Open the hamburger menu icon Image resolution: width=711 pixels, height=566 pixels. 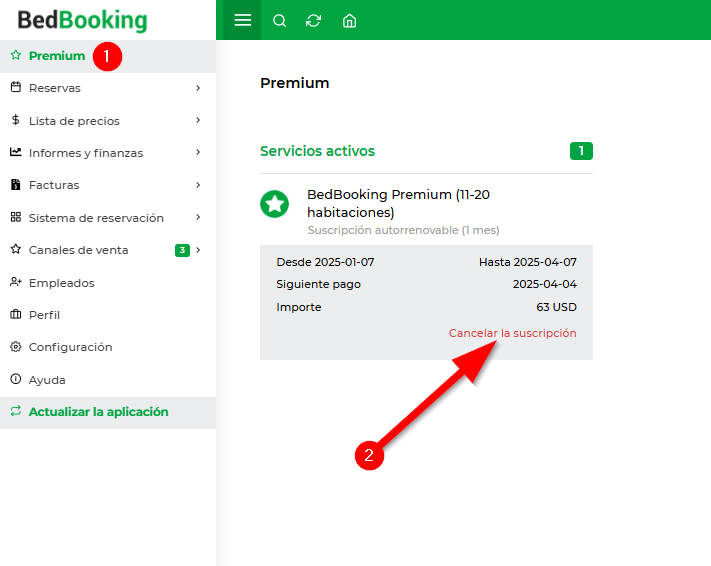tap(243, 20)
